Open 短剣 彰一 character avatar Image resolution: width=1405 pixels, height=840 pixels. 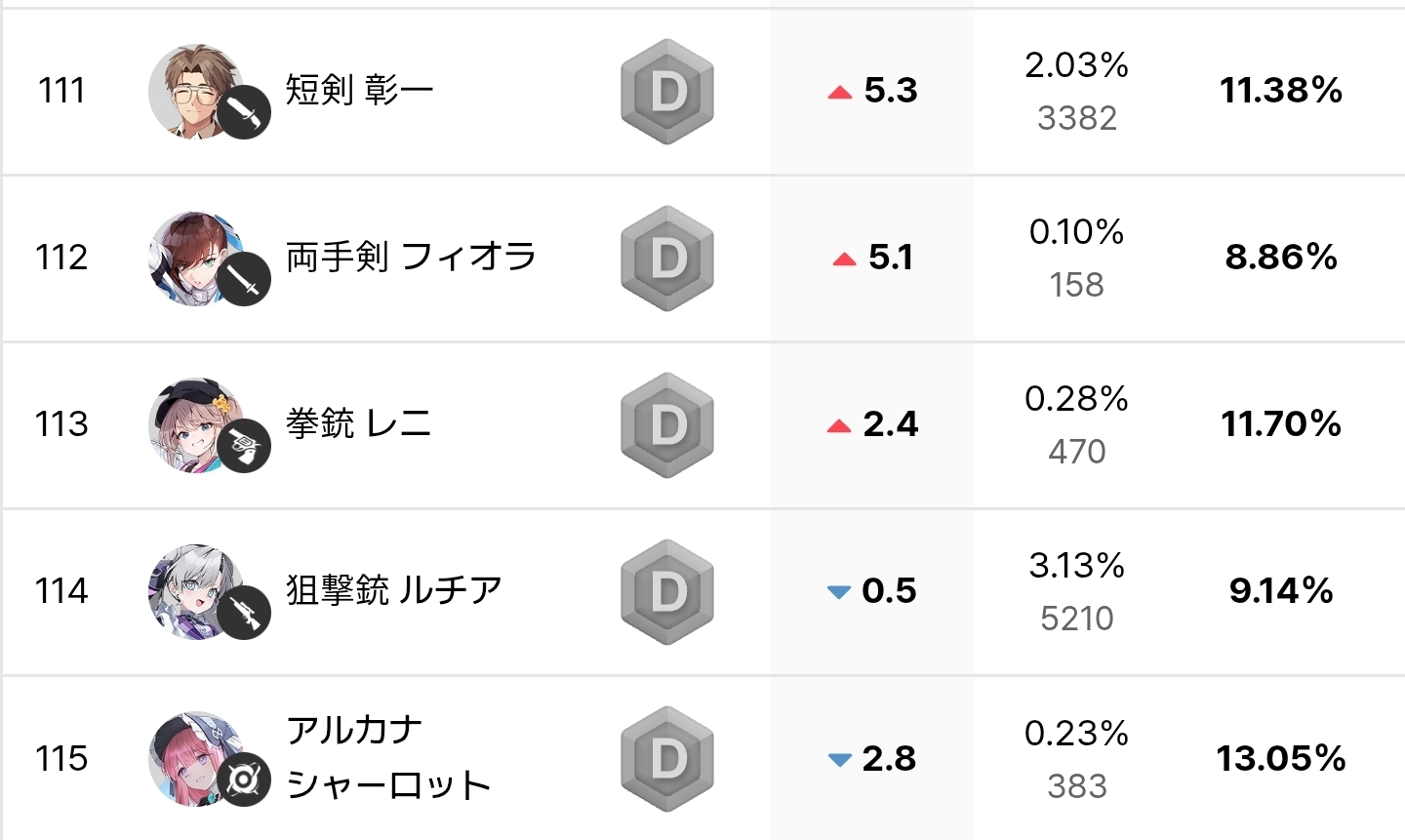[x=196, y=91]
